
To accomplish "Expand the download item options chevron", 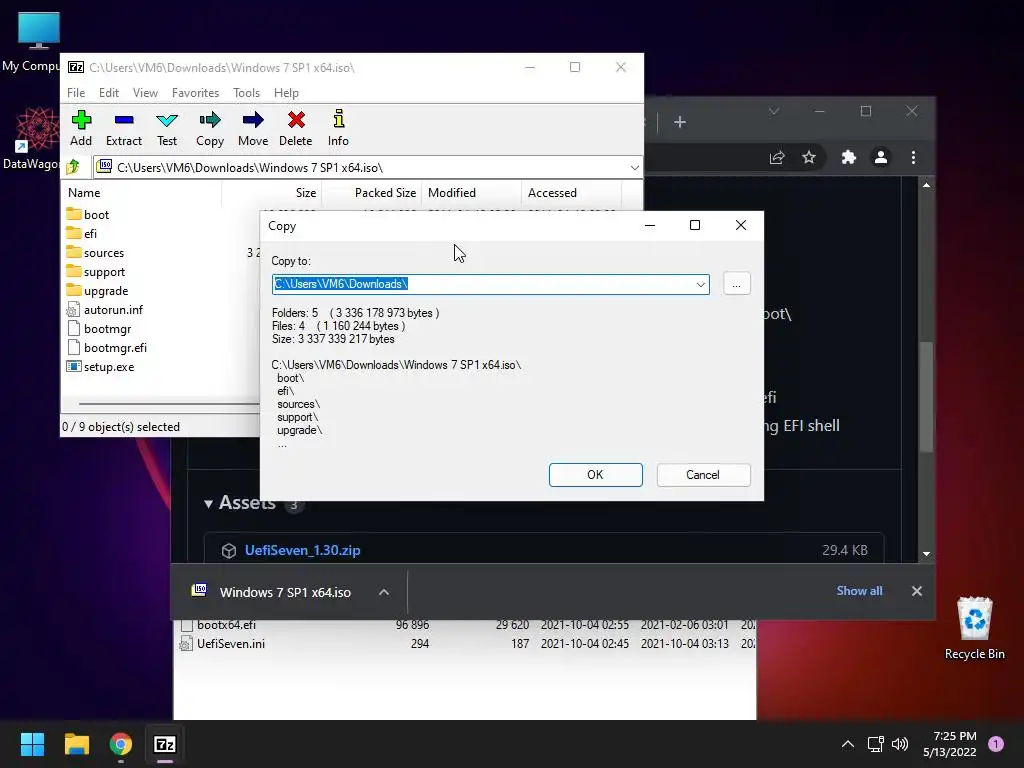I will [384, 592].
